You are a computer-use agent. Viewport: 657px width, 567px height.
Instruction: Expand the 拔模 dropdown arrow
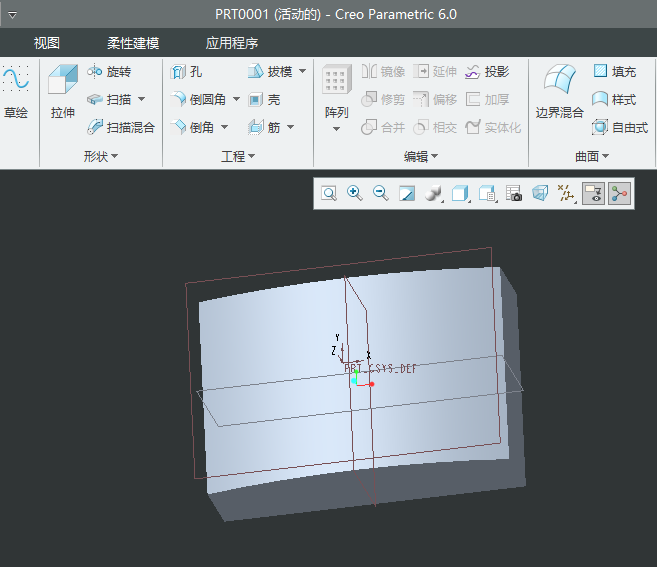pos(303,71)
